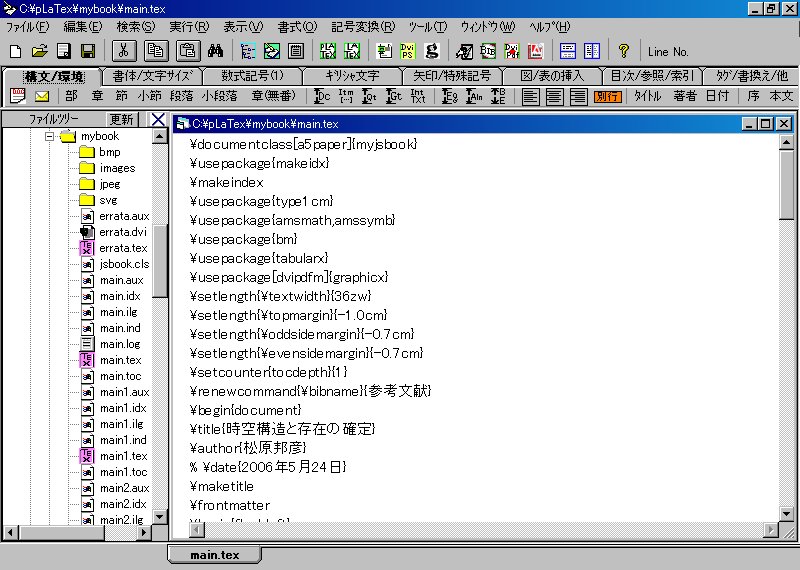Viewport: 800px width, 570px height.
Task: Insert 章 (chapter) from the toolbar
Action: (x=98, y=96)
